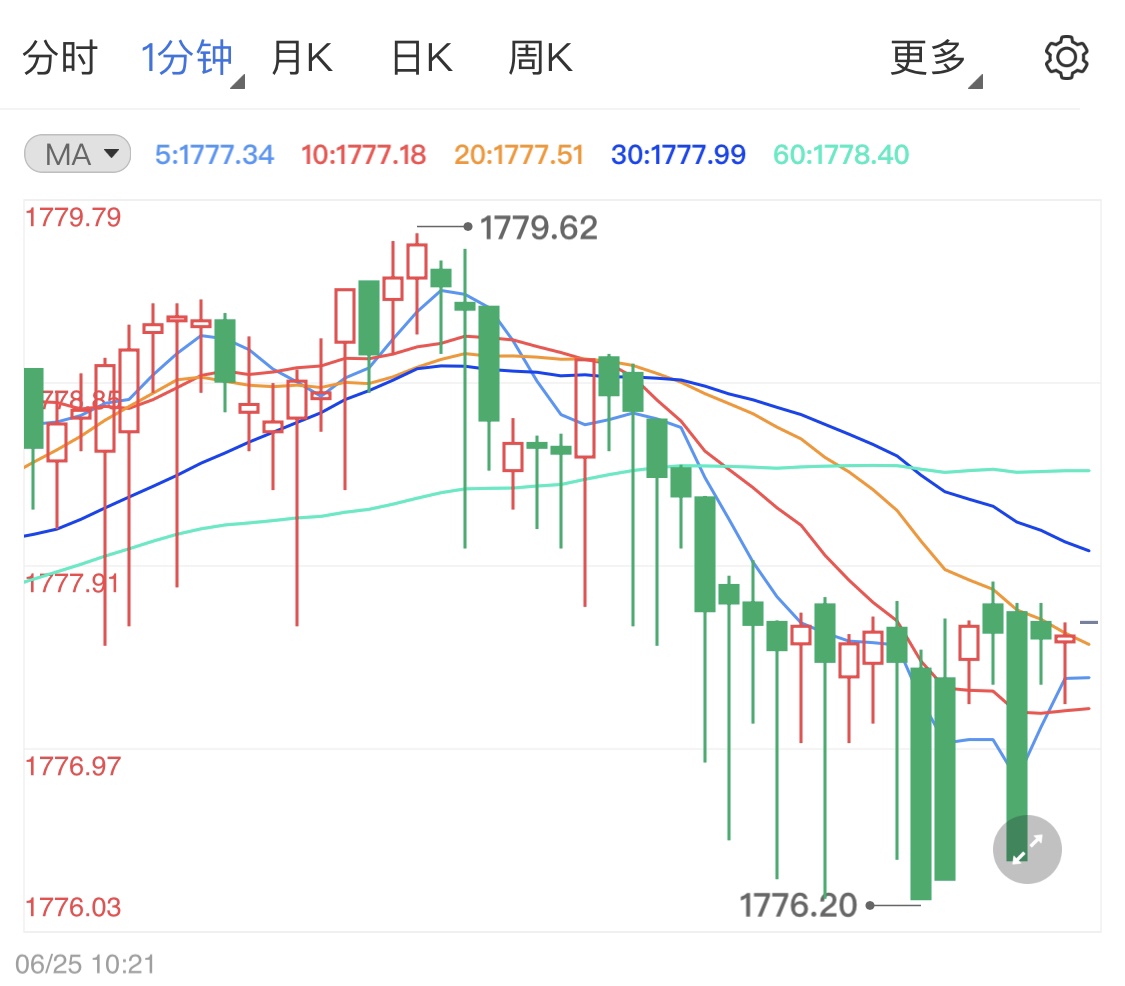Click the MA 5:1777.34 value
Image resolution: width=1125 pixels, height=986 pixels.
pyautogui.click(x=215, y=154)
